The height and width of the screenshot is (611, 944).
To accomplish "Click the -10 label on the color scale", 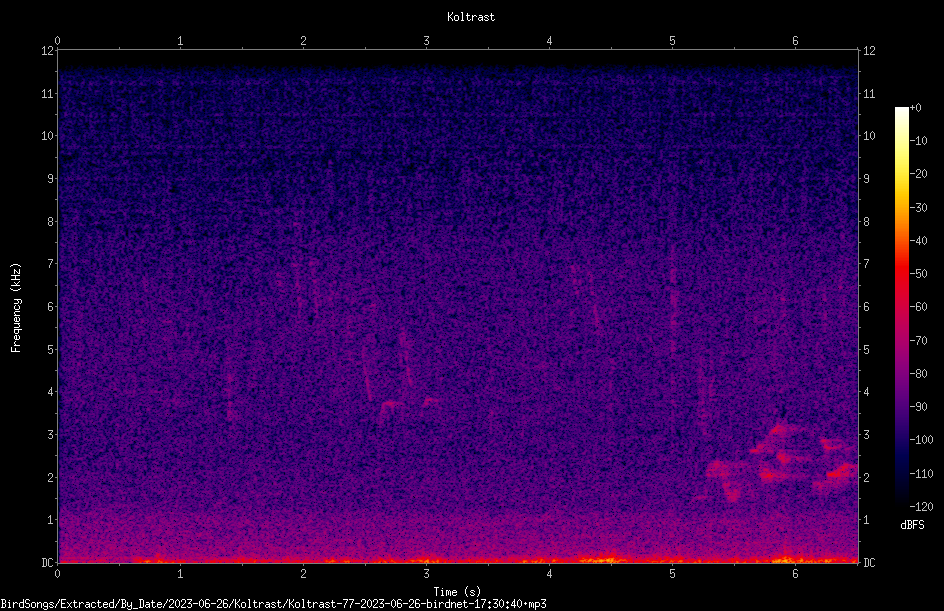I will point(918,141).
